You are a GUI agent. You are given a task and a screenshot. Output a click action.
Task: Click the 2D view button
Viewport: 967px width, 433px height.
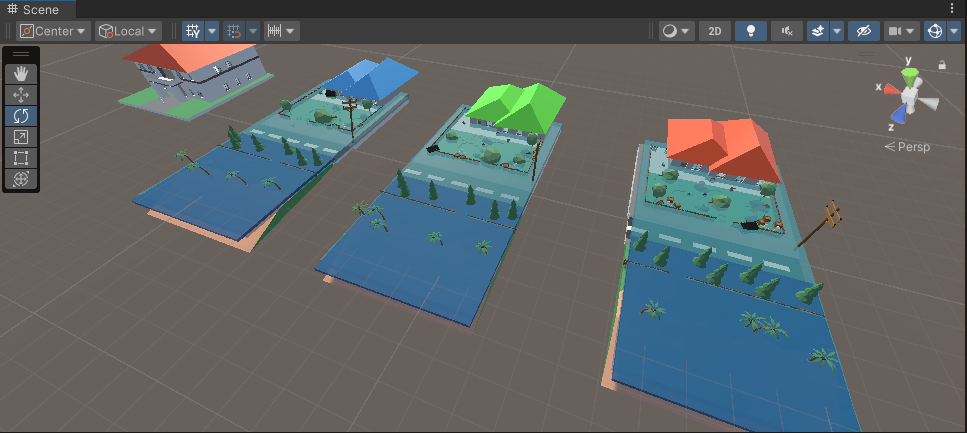point(714,31)
